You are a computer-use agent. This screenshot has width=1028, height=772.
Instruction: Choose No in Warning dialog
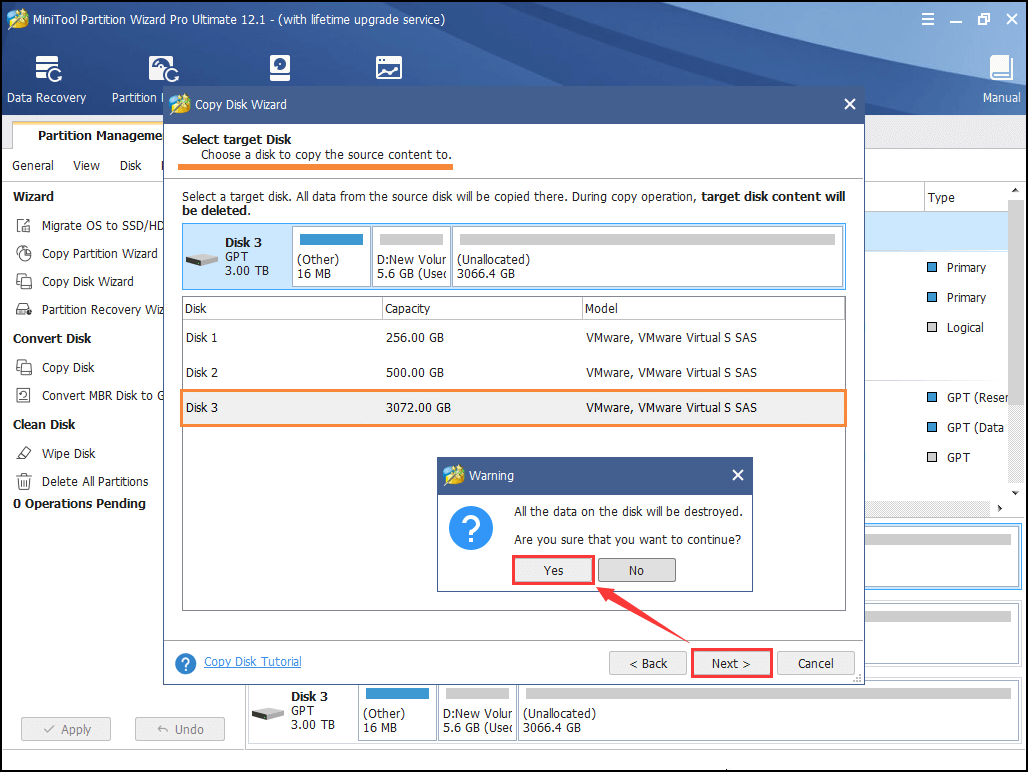pyautogui.click(x=636, y=570)
